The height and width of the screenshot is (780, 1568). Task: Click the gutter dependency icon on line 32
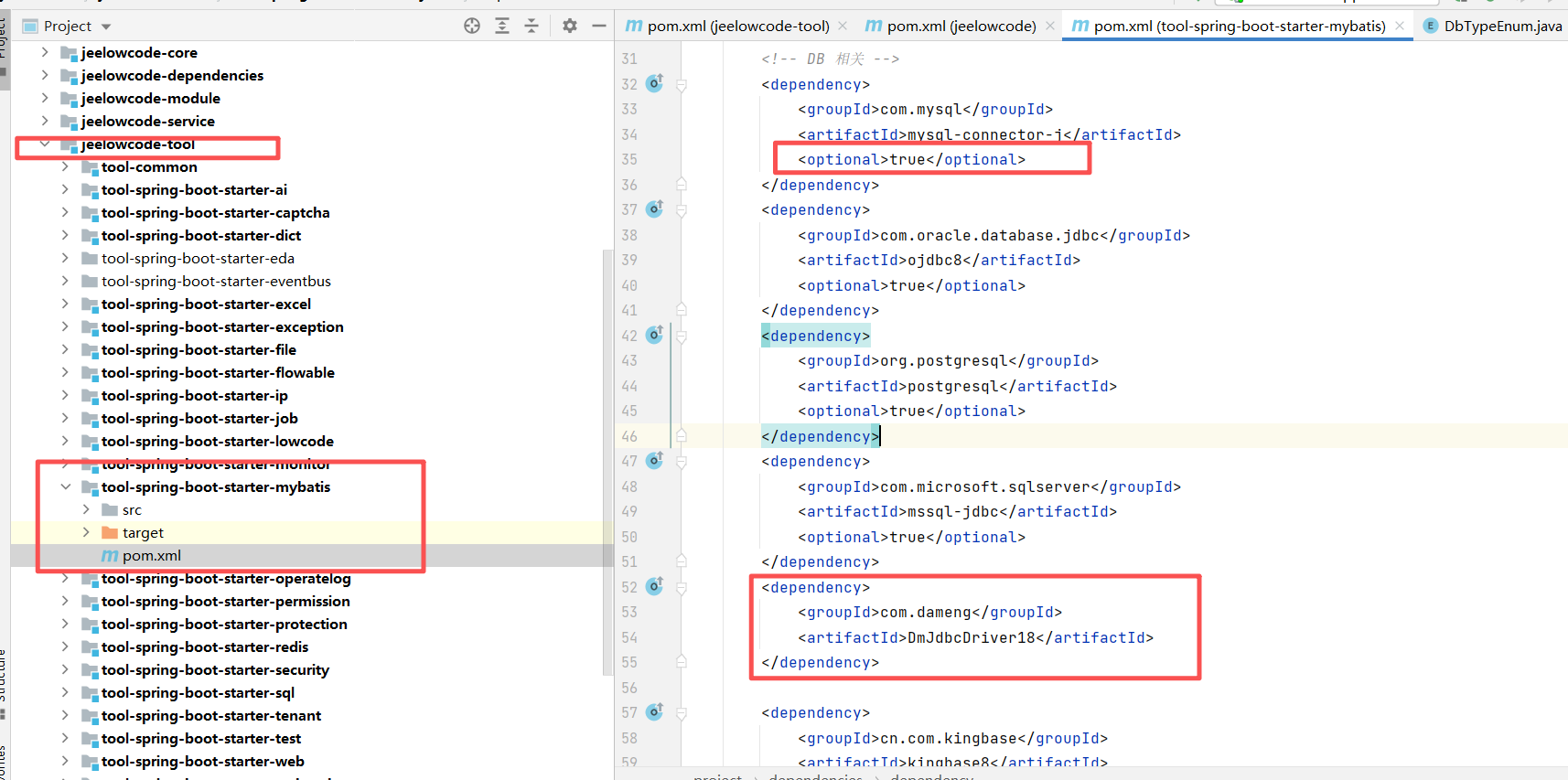tap(655, 84)
